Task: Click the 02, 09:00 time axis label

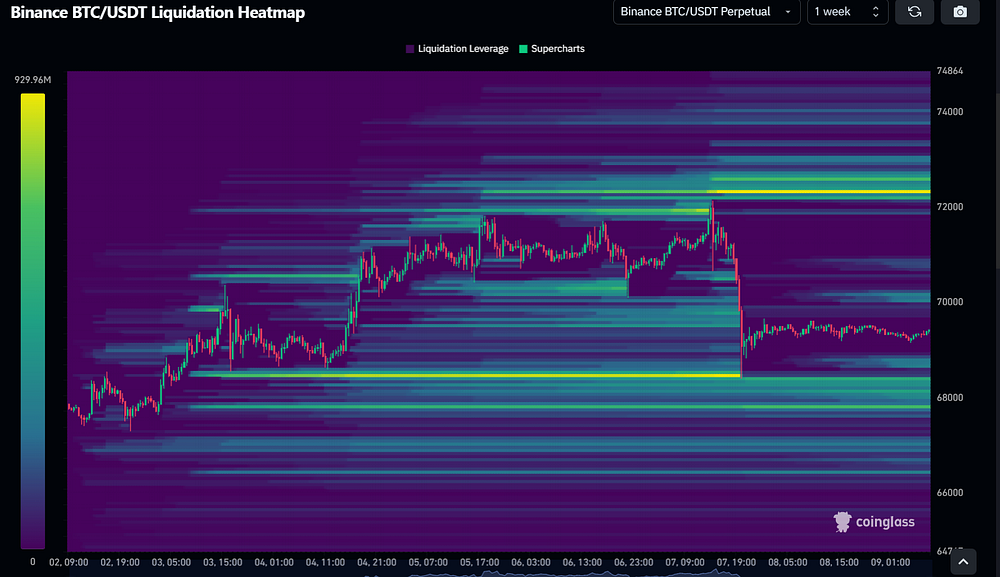Action: 68,562
